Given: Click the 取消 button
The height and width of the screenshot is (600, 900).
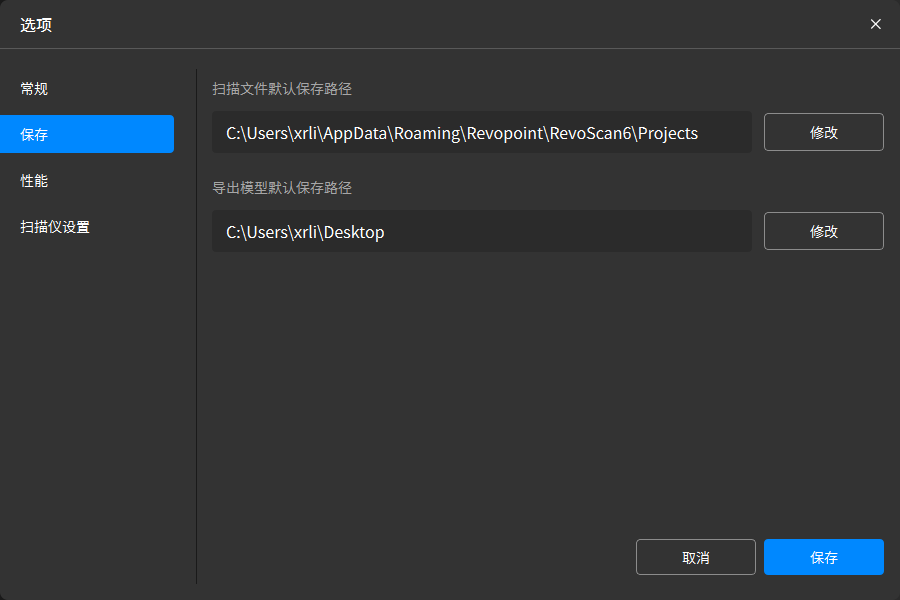Looking at the screenshot, I should tap(695, 557).
